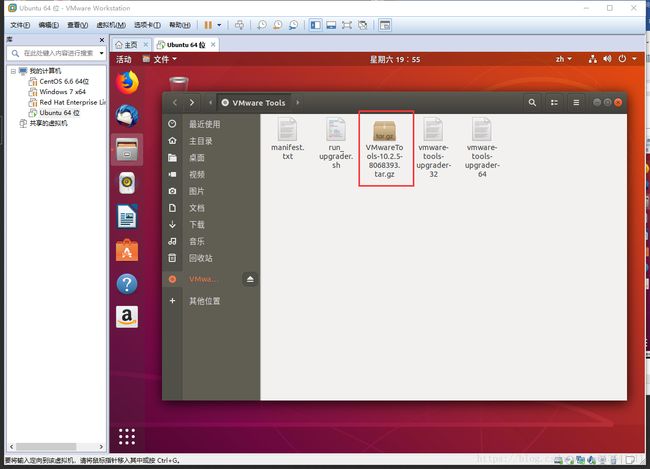Select the vmware-tools-upgrader-32 file
This screenshot has height=469, width=650.
pos(433,148)
